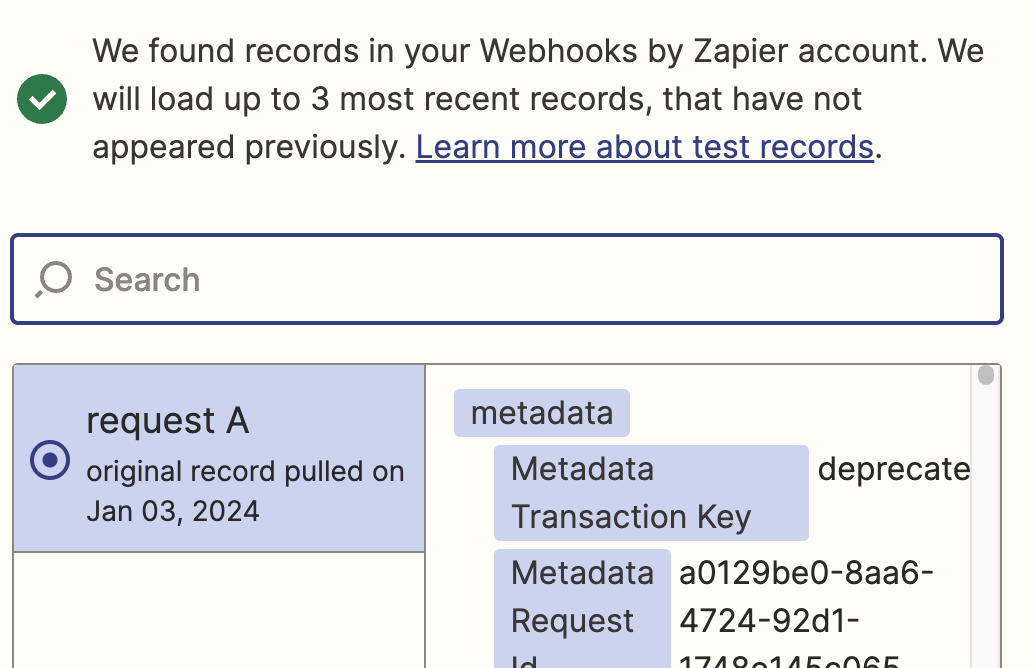Click the Transaction Key second label line
Screen dimensions: 1034x668
coord(631,516)
